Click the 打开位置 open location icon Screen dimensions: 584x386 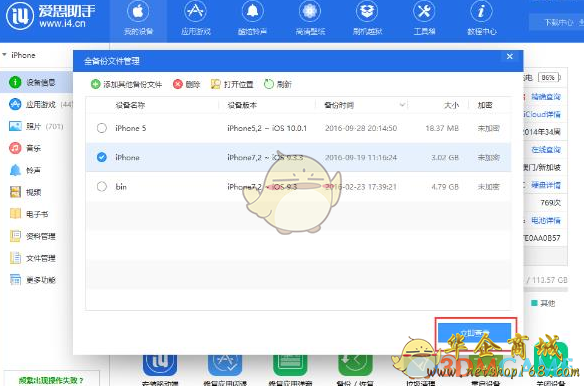(215, 84)
